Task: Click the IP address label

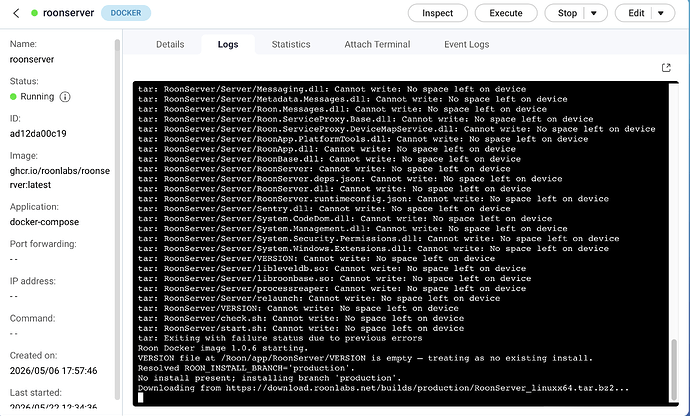Action: pos(33,281)
